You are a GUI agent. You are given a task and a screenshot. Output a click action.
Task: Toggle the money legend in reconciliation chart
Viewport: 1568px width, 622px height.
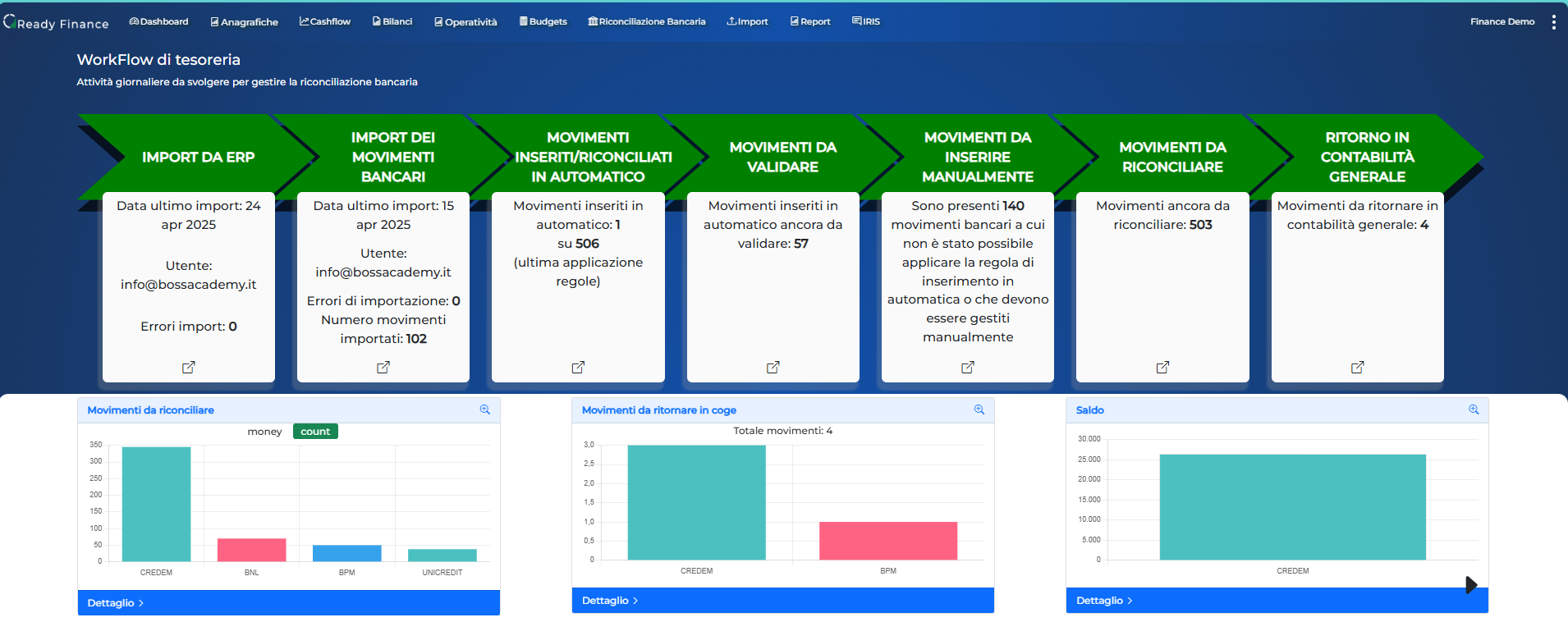(x=264, y=432)
